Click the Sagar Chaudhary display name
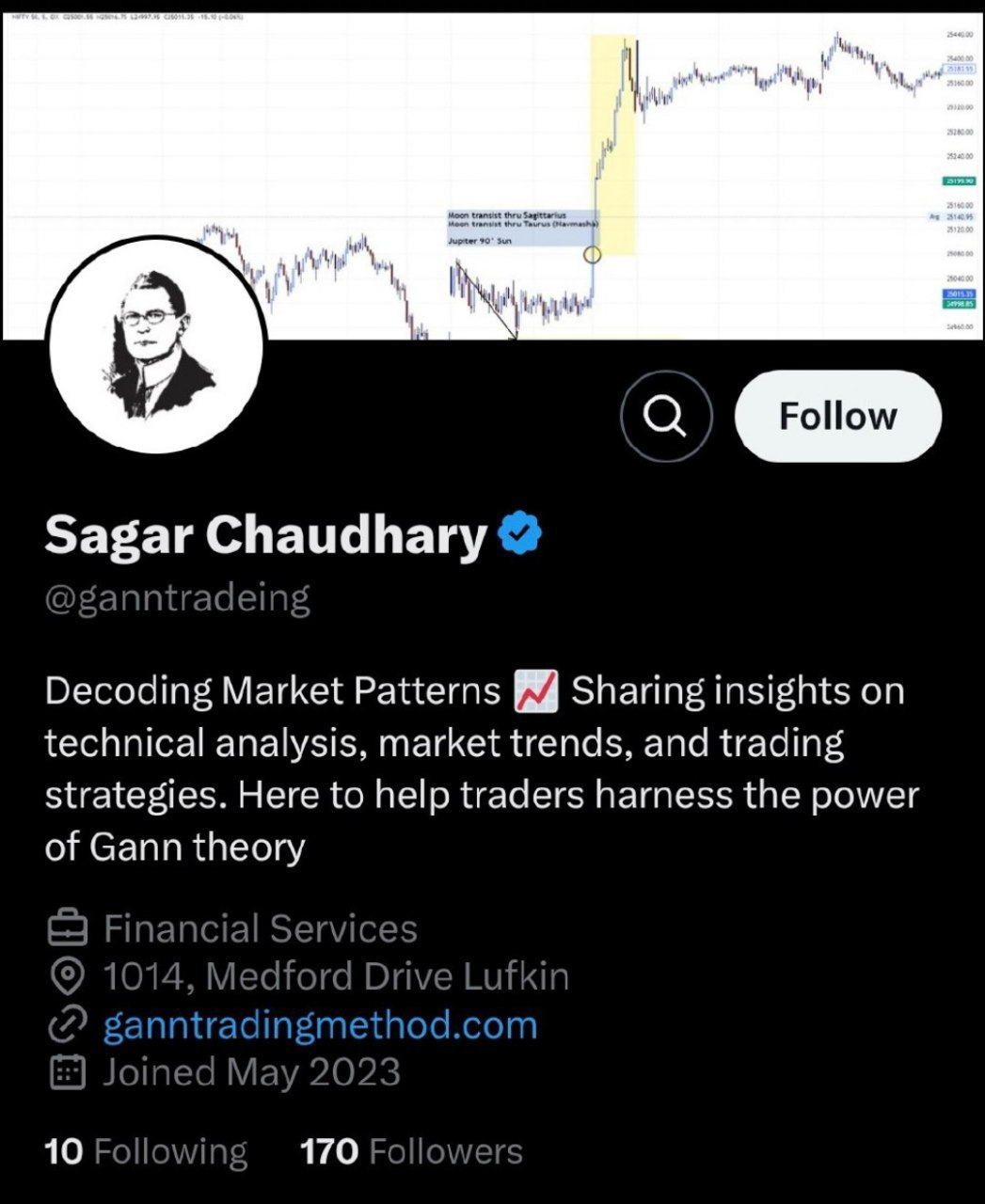 (x=265, y=534)
